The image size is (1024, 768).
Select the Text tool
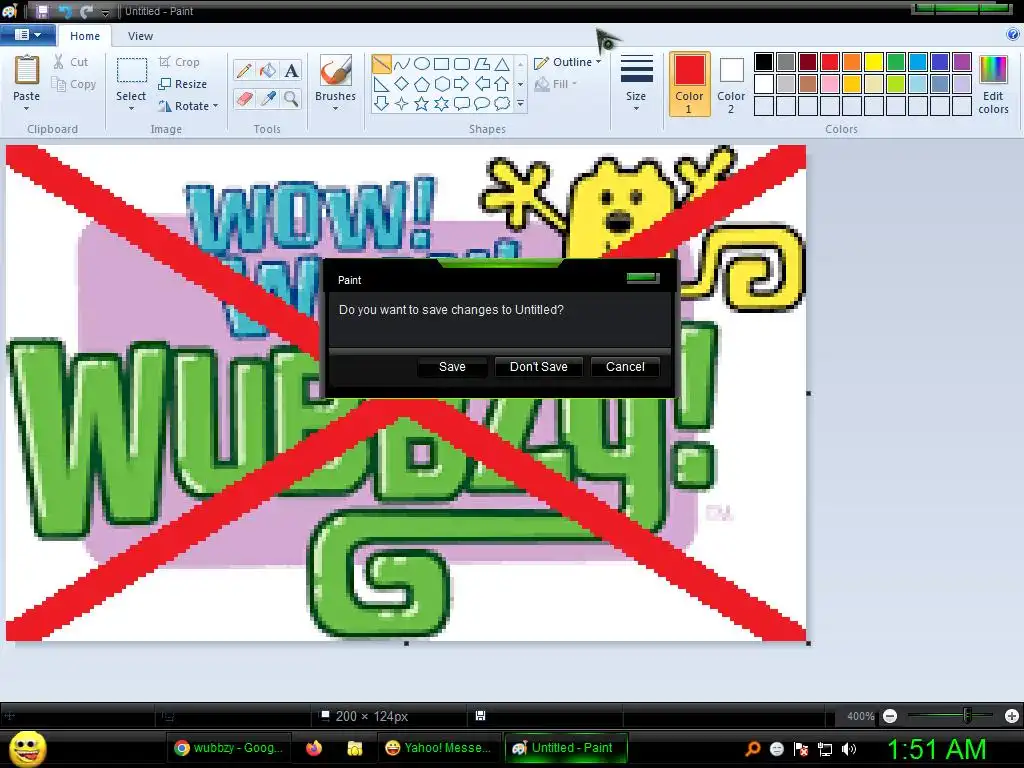click(291, 70)
